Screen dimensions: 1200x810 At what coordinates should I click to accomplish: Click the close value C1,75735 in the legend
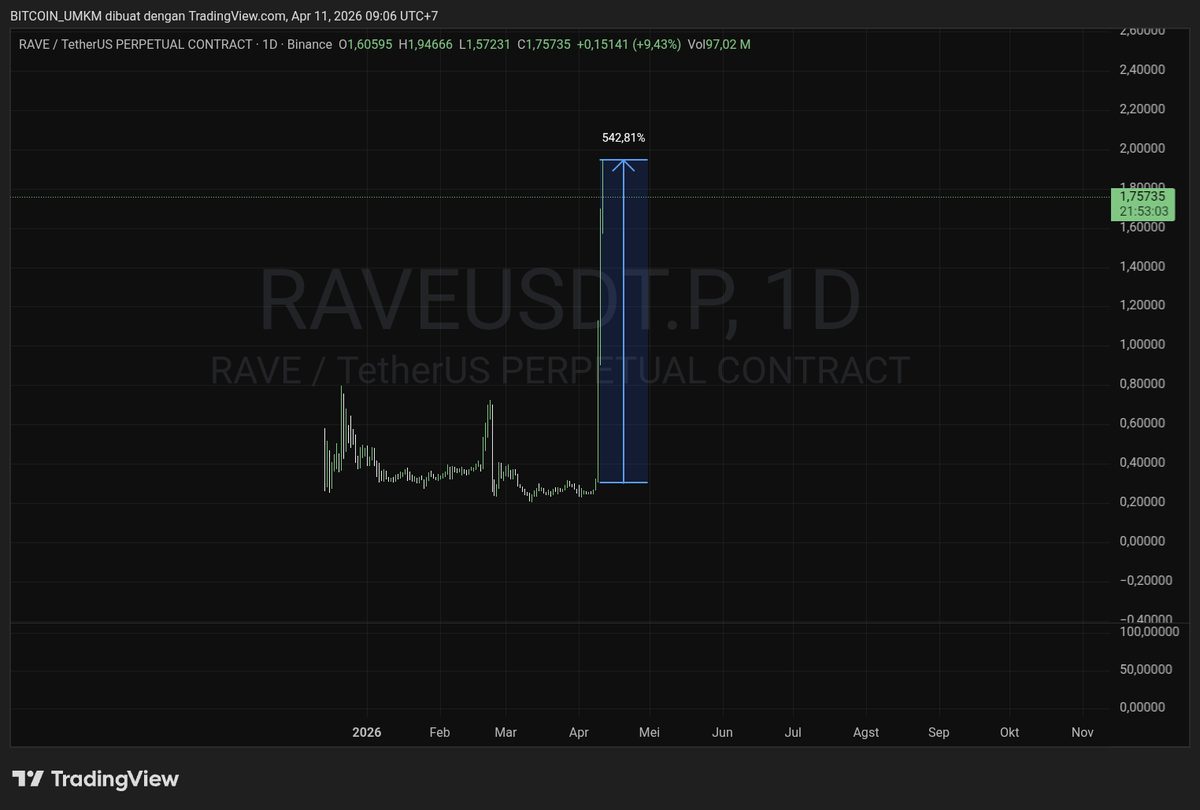coord(544,44)
